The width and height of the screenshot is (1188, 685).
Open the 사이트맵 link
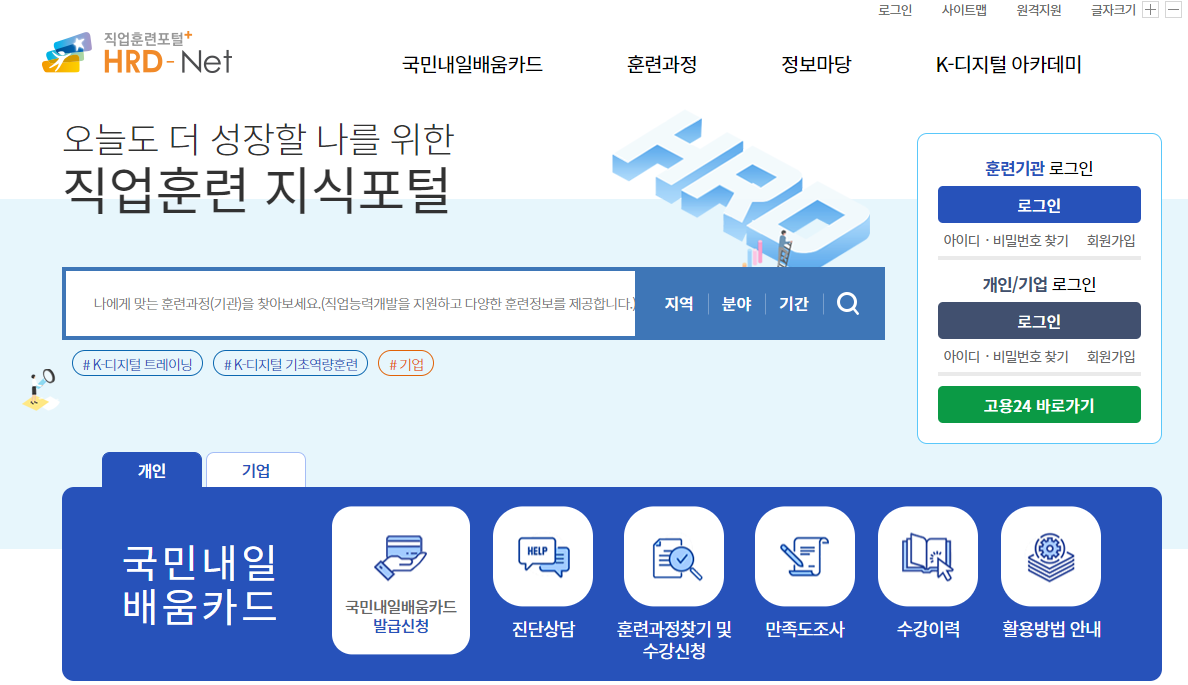[x=964, y=10]
